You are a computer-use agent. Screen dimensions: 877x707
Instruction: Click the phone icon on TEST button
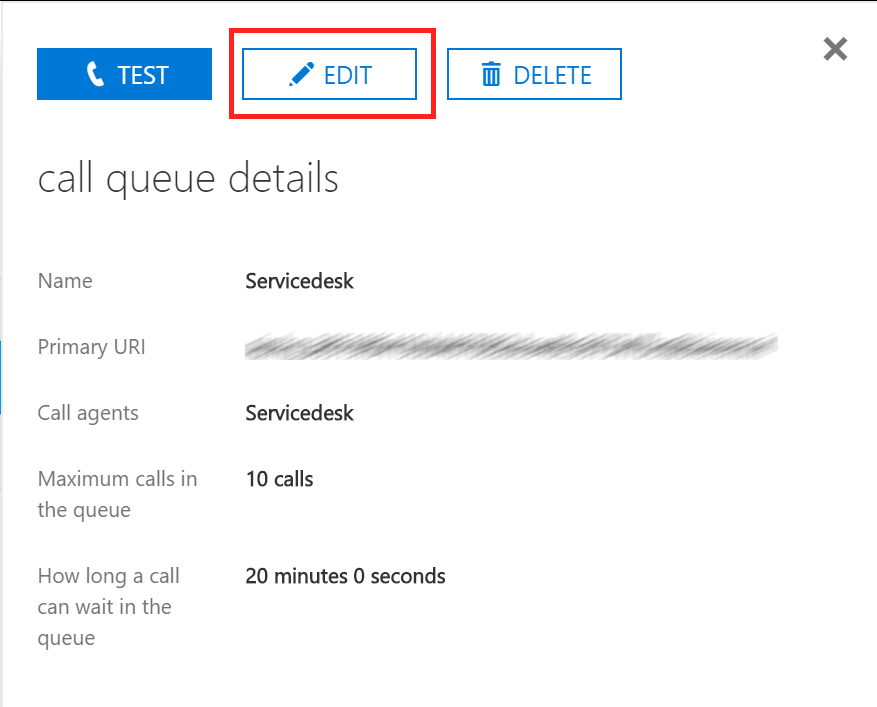click(95, 74)
